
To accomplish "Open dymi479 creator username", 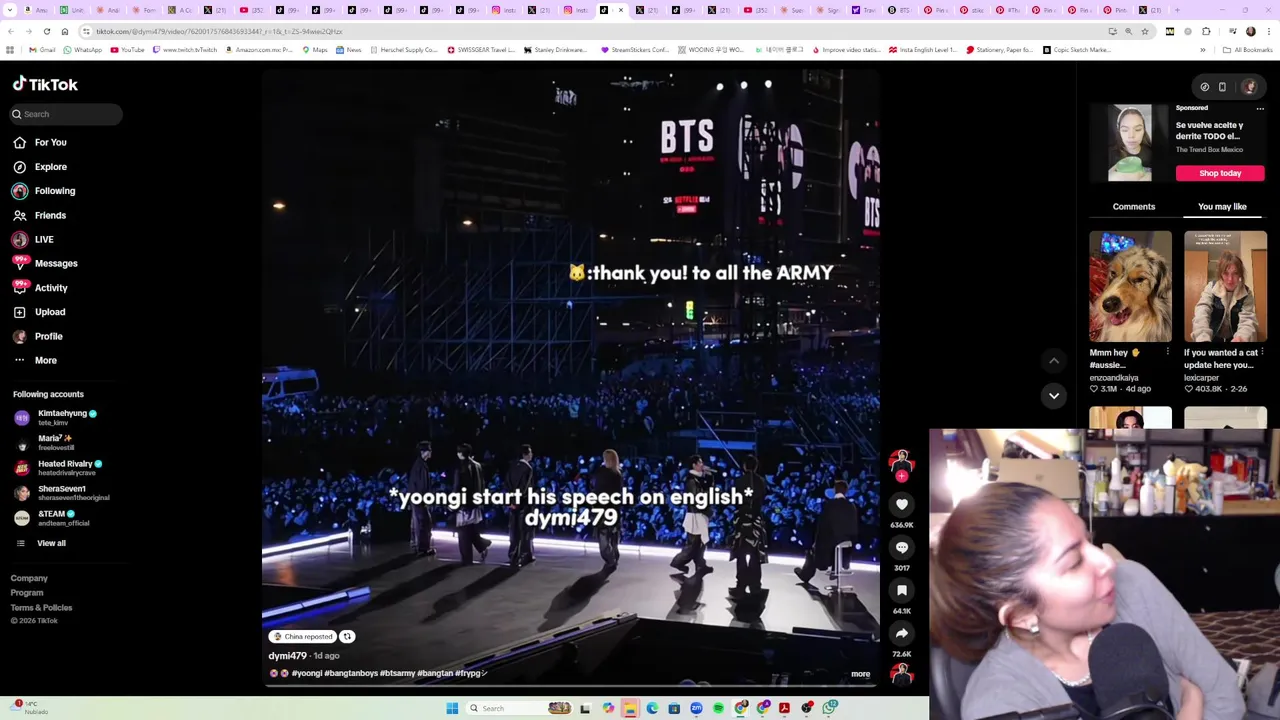I will point(287,656).
